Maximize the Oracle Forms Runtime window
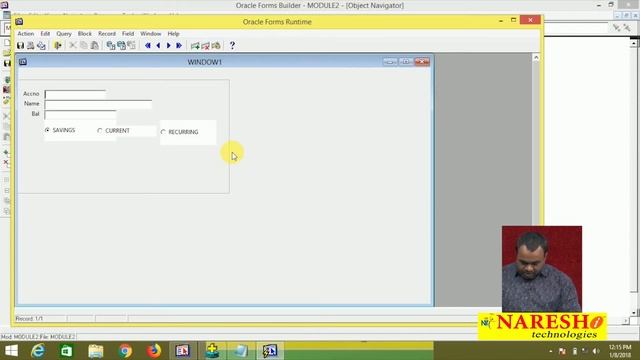The height and width of the screenshot is (360, 640). (513, 20)
